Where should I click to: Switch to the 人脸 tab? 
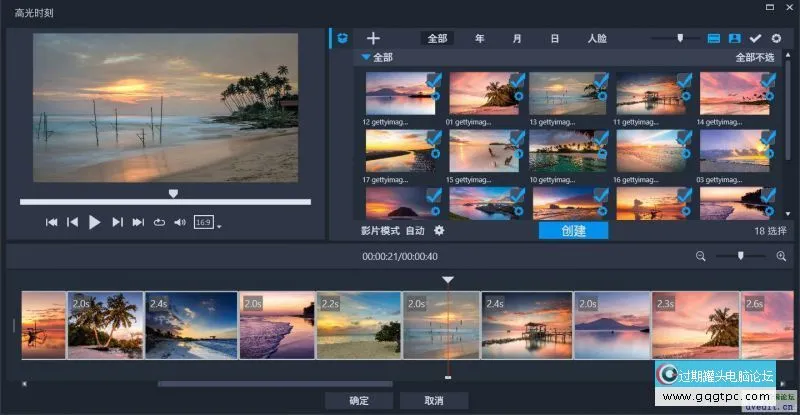coord(596,38)
